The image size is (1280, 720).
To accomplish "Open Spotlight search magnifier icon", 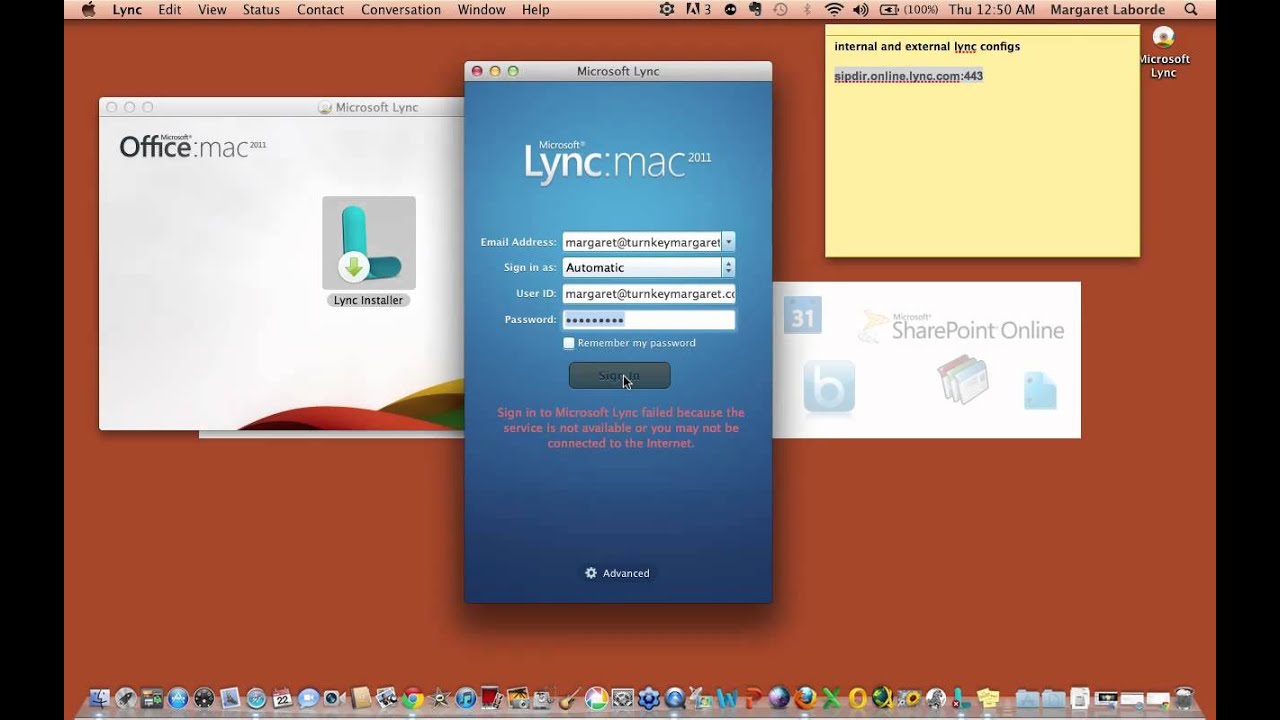I will (1190, 10).
